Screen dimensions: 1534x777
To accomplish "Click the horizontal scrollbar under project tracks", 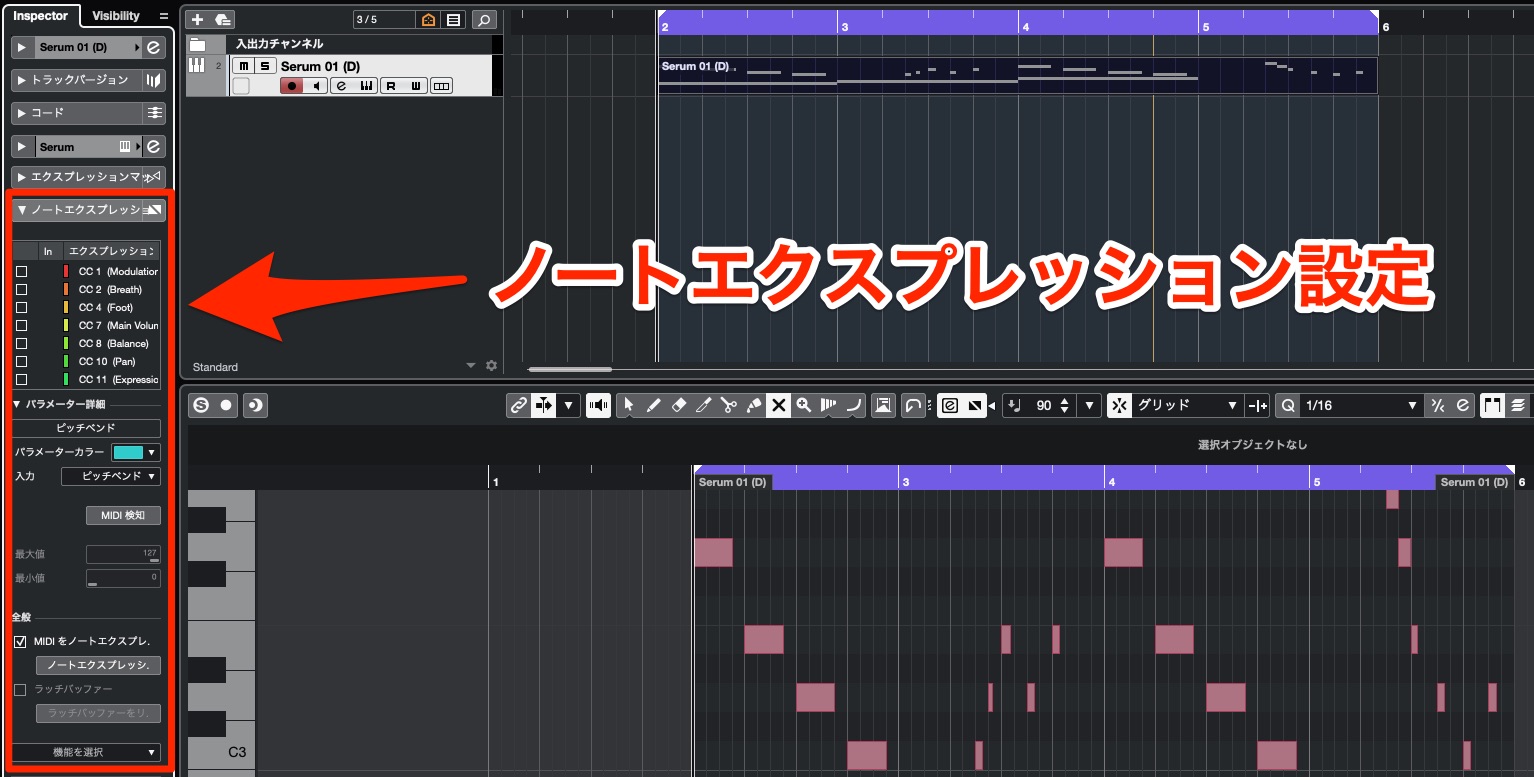I will point(570,369).
